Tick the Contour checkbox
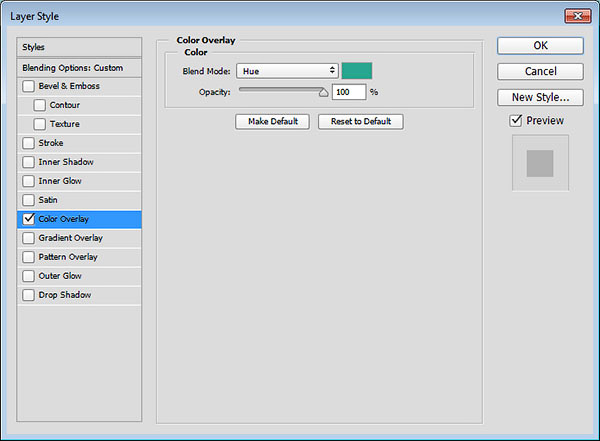This screenshot has height=441, width=600. (x=39, y=105)
